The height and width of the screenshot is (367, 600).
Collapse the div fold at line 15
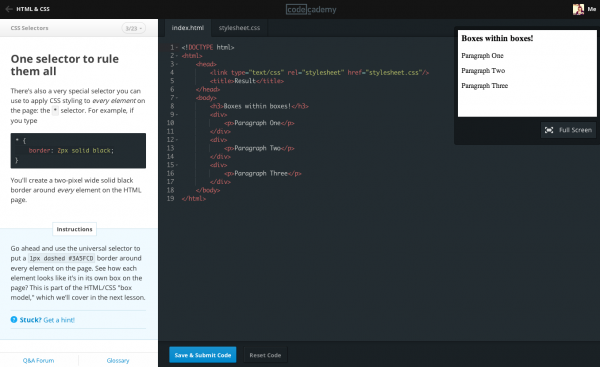[177, 165]
